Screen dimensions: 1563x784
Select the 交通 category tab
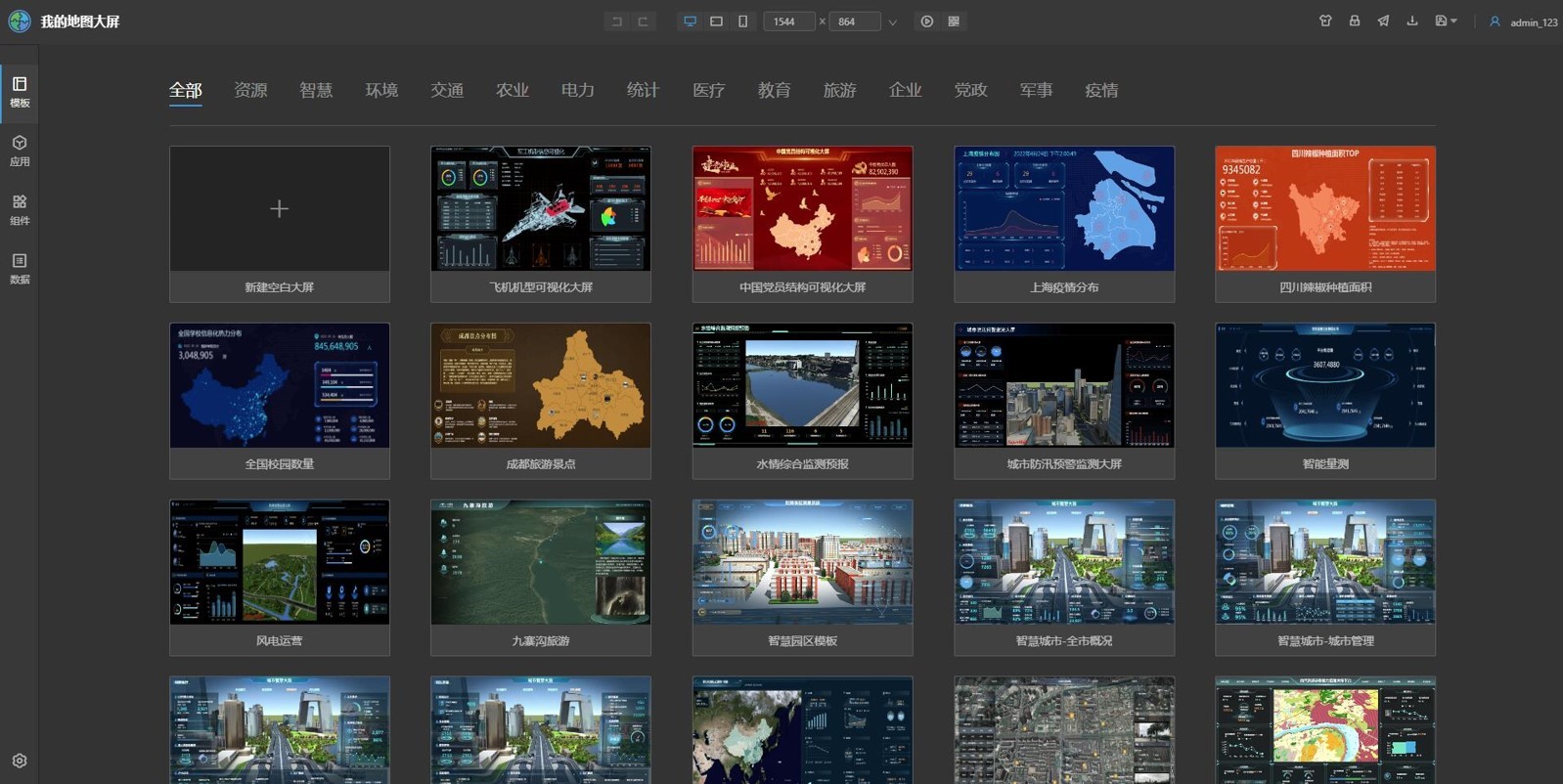click(x=447, y=90)
